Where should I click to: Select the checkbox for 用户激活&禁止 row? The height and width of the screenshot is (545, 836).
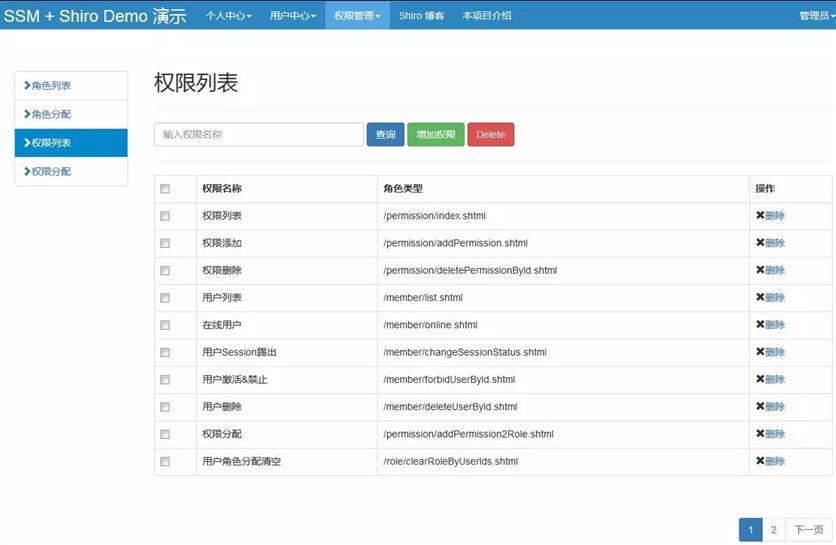point(165,380)
